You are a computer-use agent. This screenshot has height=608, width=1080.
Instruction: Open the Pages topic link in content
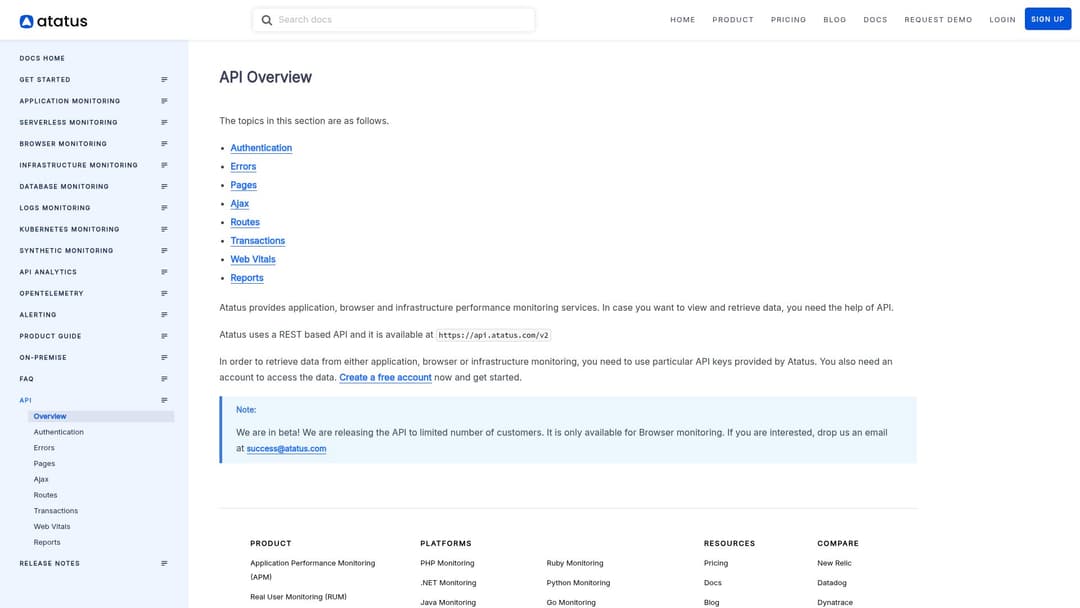[x=243, y=185]
